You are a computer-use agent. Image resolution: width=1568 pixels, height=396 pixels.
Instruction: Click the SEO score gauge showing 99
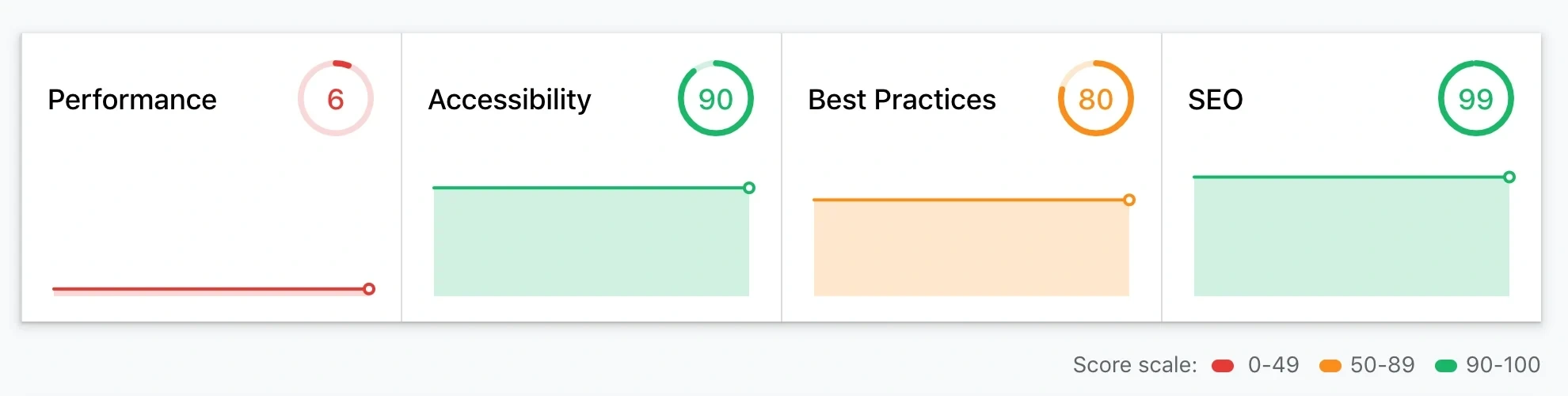[x=1476, y=99]
